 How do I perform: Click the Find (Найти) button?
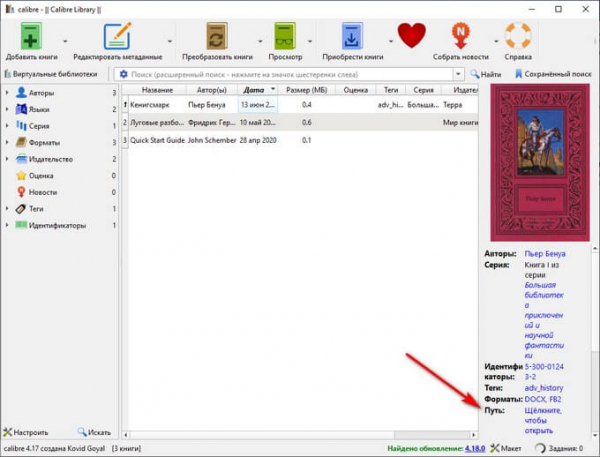pos(486,74)
